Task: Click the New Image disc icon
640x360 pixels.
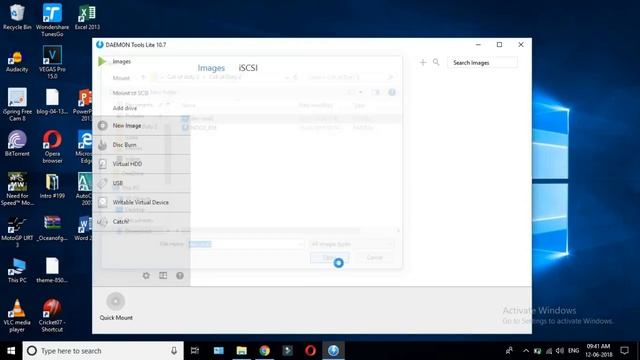Action: (102, 126)
